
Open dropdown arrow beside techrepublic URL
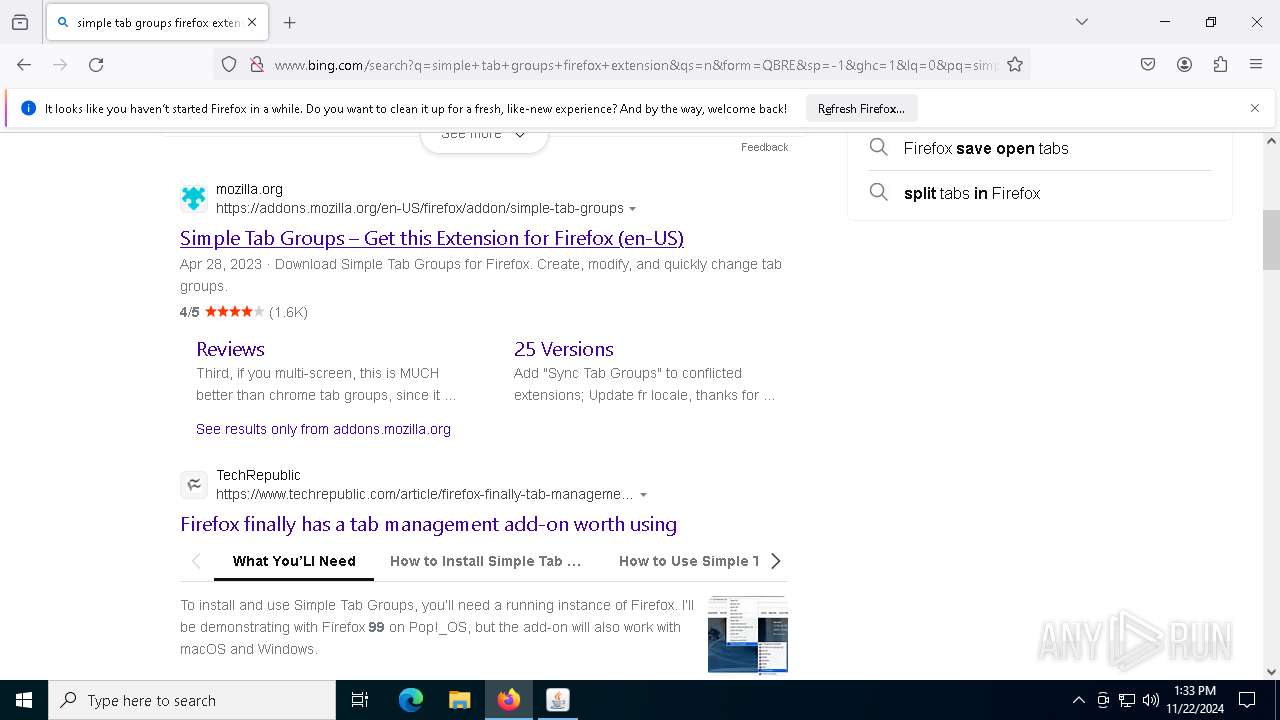(643, 495)
